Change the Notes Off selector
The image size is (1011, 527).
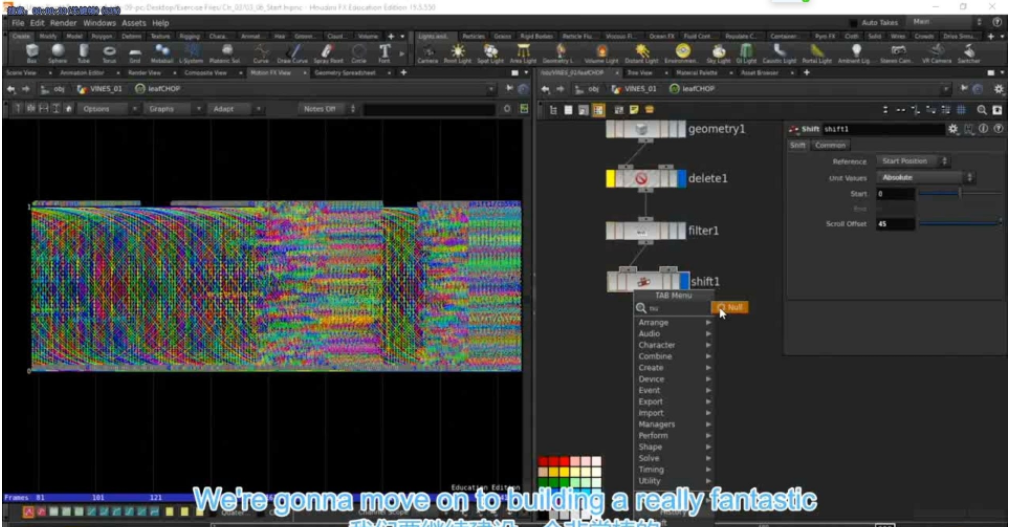[x=328, y=109]
